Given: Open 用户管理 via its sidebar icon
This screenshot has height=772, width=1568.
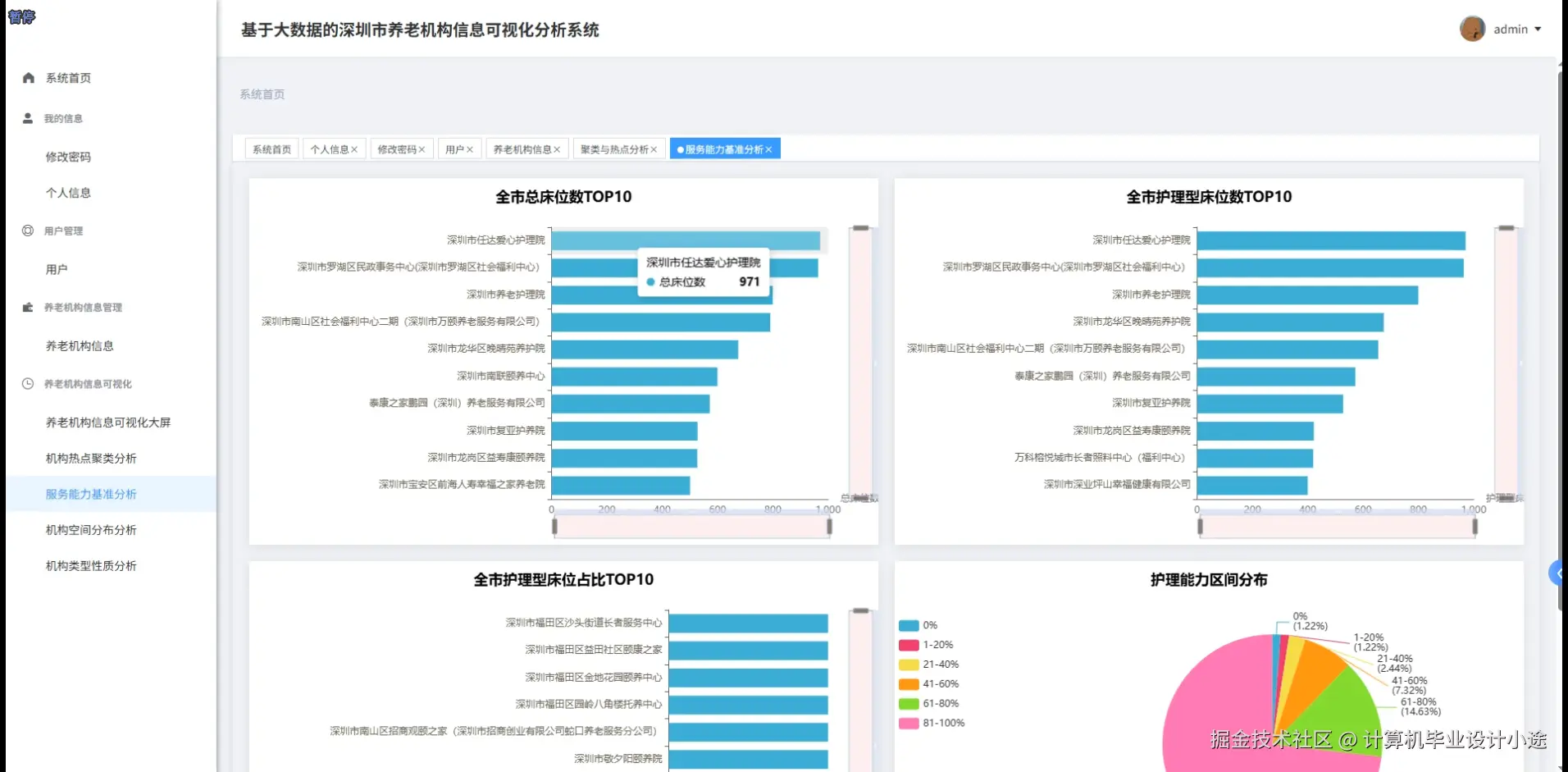Looking at the screenshot, I should pos(27,231).
